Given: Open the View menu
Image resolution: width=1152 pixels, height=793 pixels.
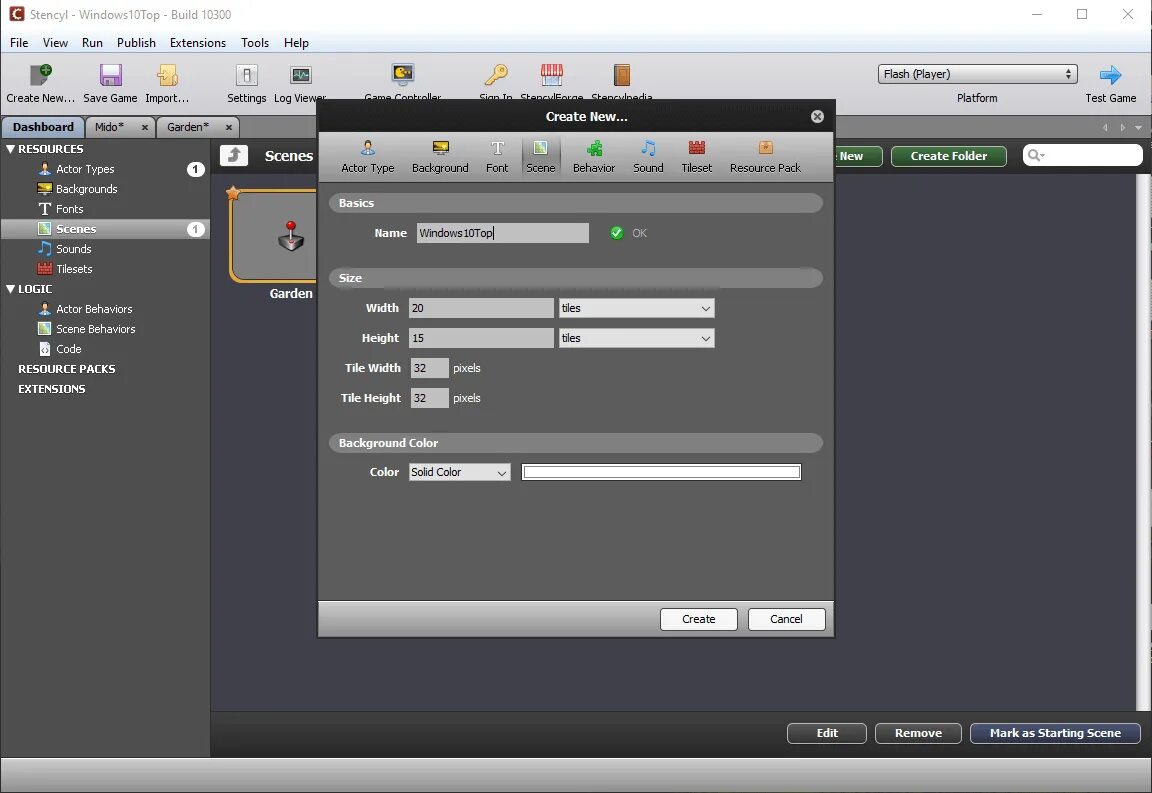Looking at the screenshot, I should pos(55,43).
